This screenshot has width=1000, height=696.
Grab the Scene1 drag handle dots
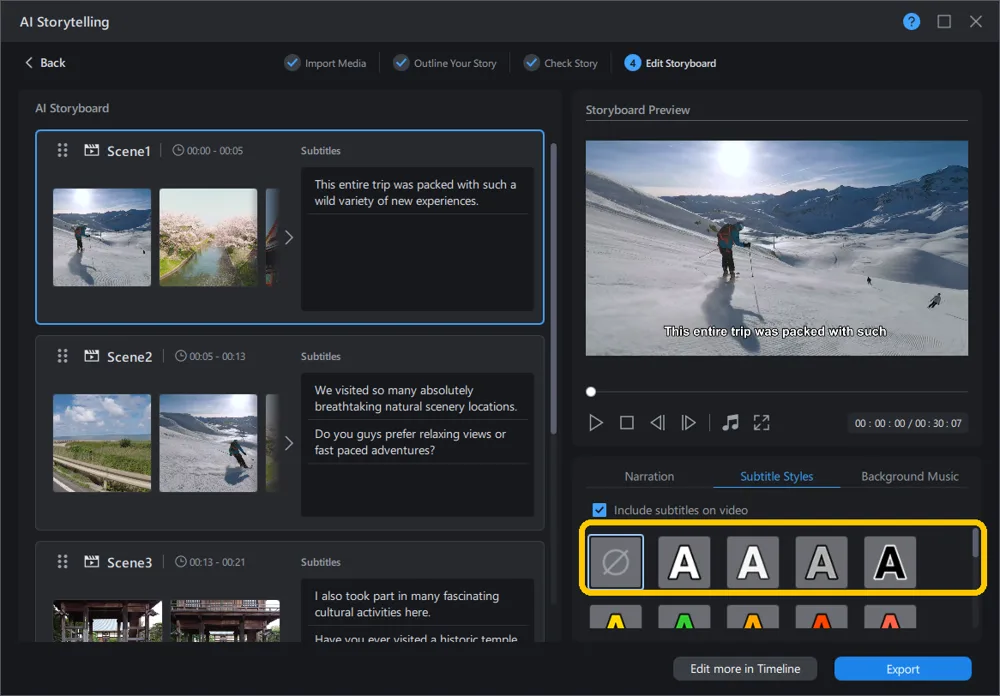coord(62,150)
